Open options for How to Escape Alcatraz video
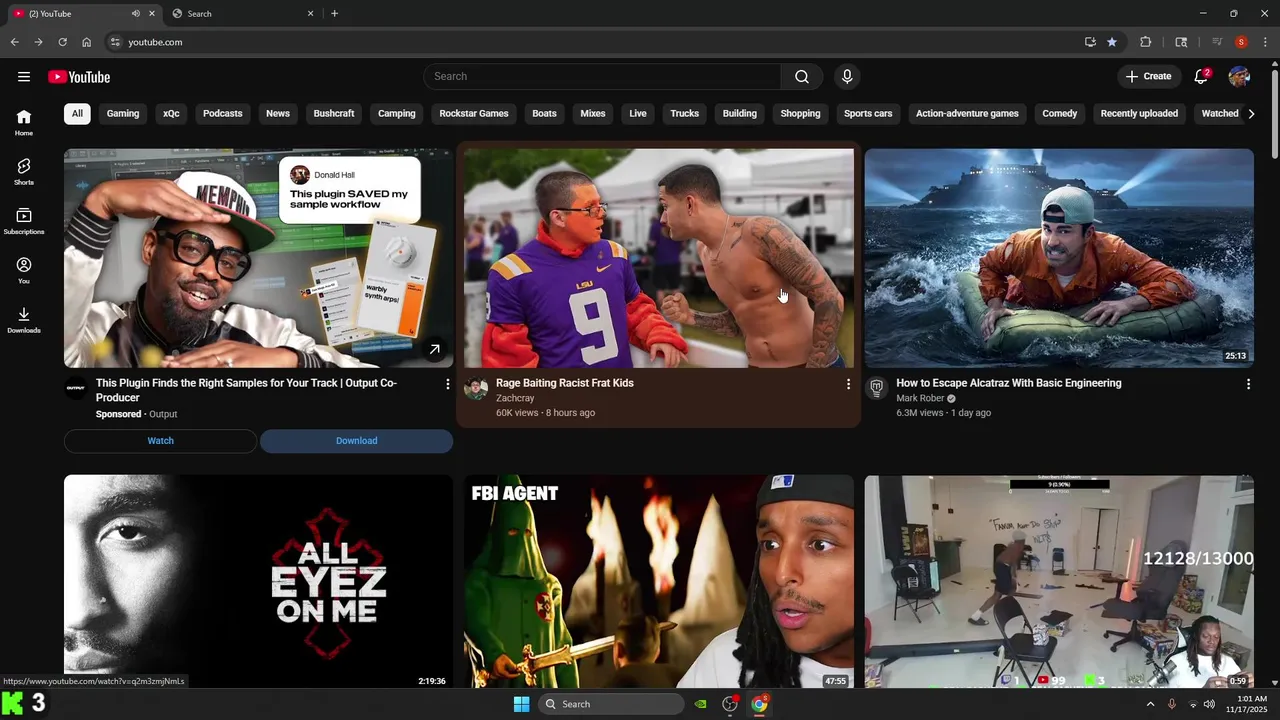The height and width of the screenshot is (720, 1280). [1248, 384]
